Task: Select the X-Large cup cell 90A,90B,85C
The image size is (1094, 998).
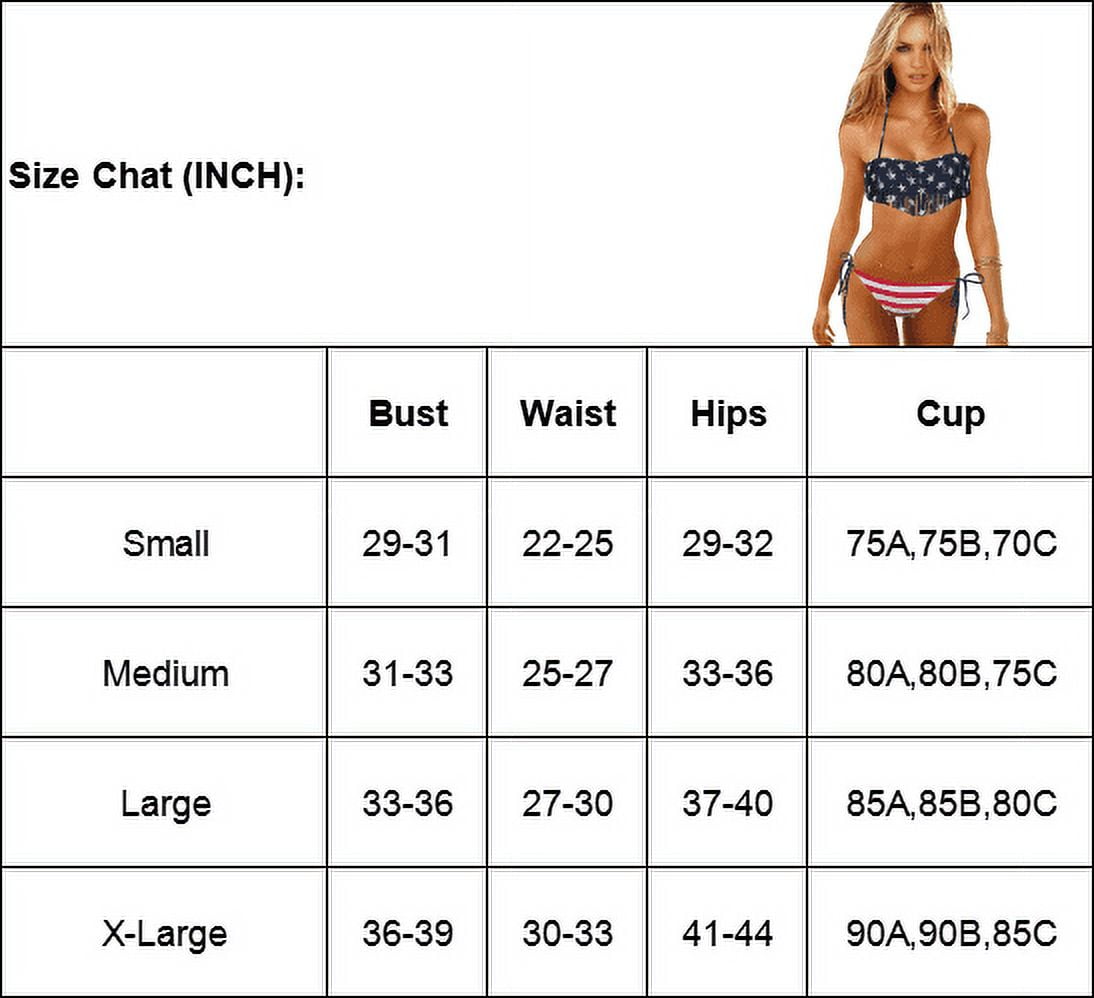Action: pos(950,933)
